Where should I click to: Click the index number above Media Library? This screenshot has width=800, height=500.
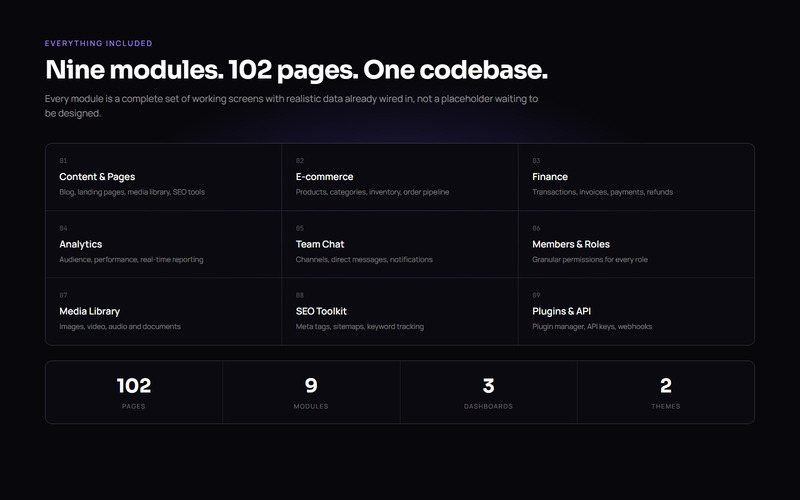point(63,295)
